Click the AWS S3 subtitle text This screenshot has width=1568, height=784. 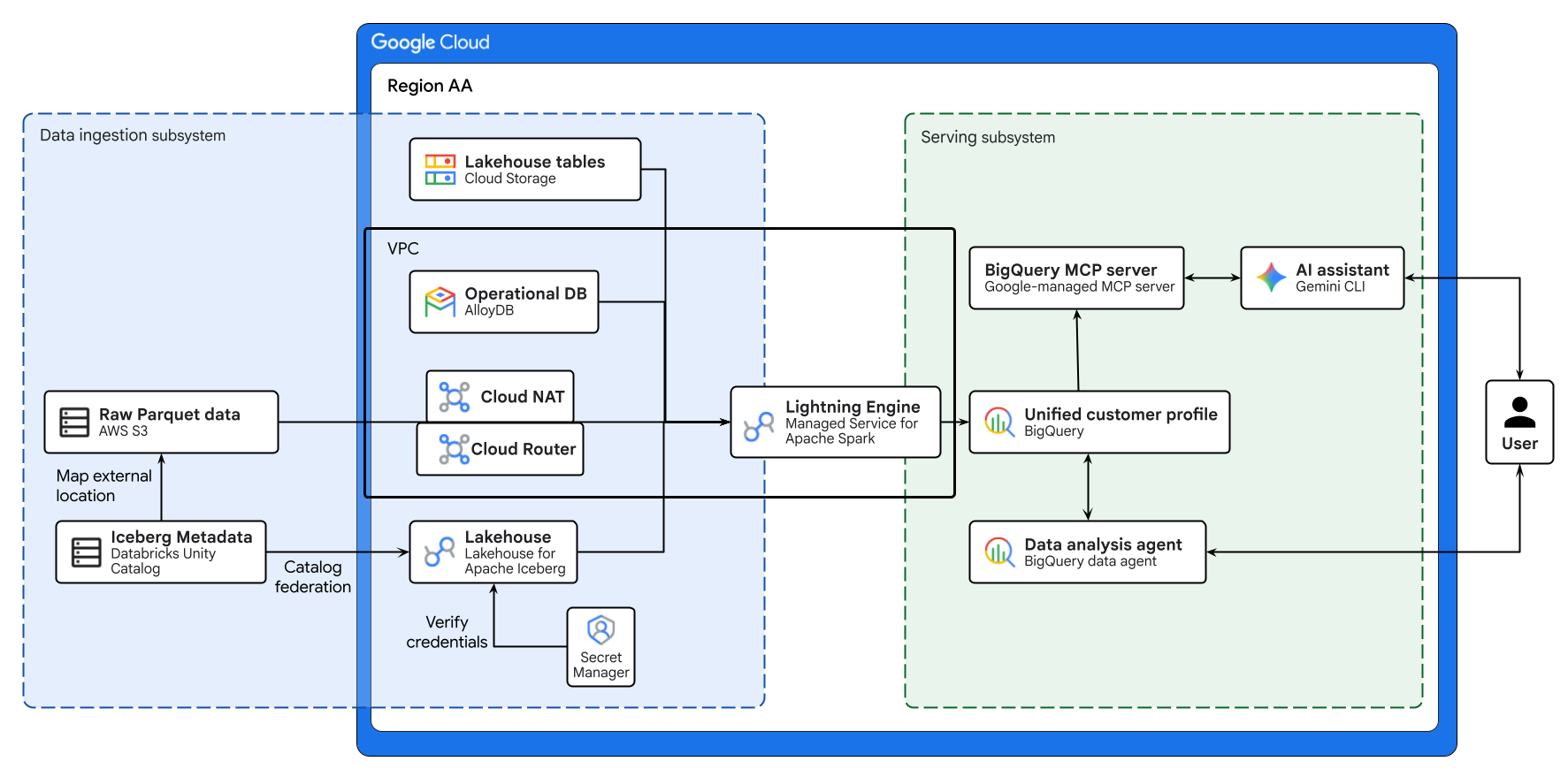123,431
